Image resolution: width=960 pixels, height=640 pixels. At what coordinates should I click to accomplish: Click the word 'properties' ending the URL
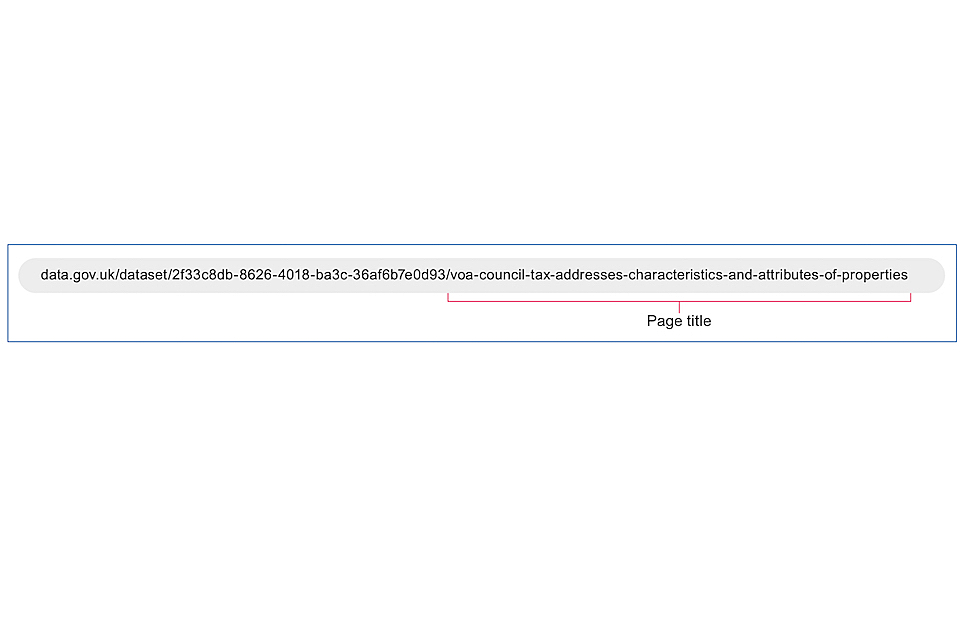874,275
